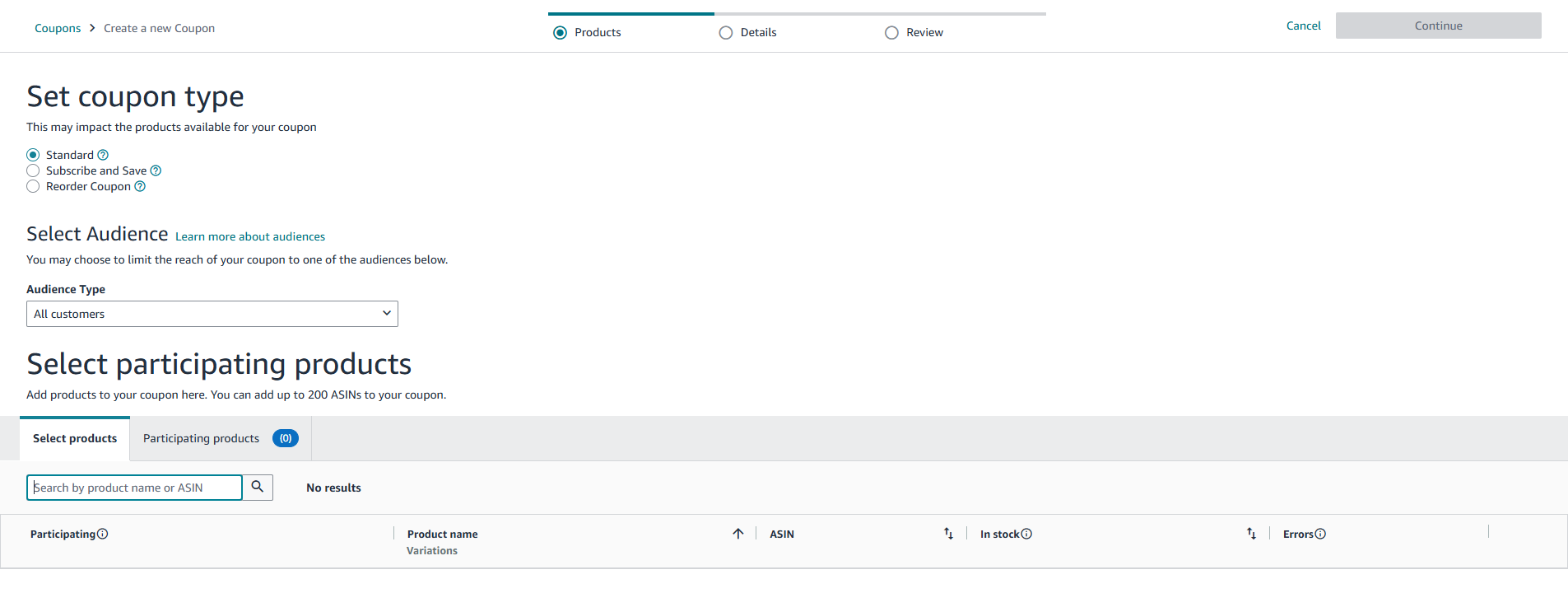
Task: Click the breadcrumb chevron after Coupons
Action: pos(92,28)
